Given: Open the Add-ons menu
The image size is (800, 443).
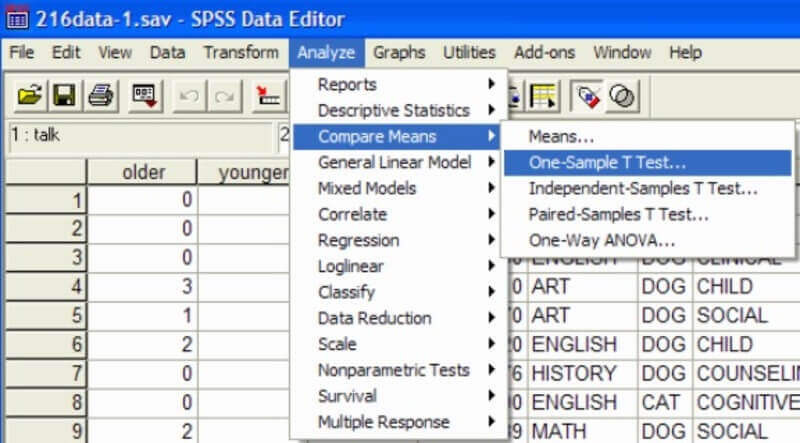Looking at the screenshot, I should tap(544, 52).
